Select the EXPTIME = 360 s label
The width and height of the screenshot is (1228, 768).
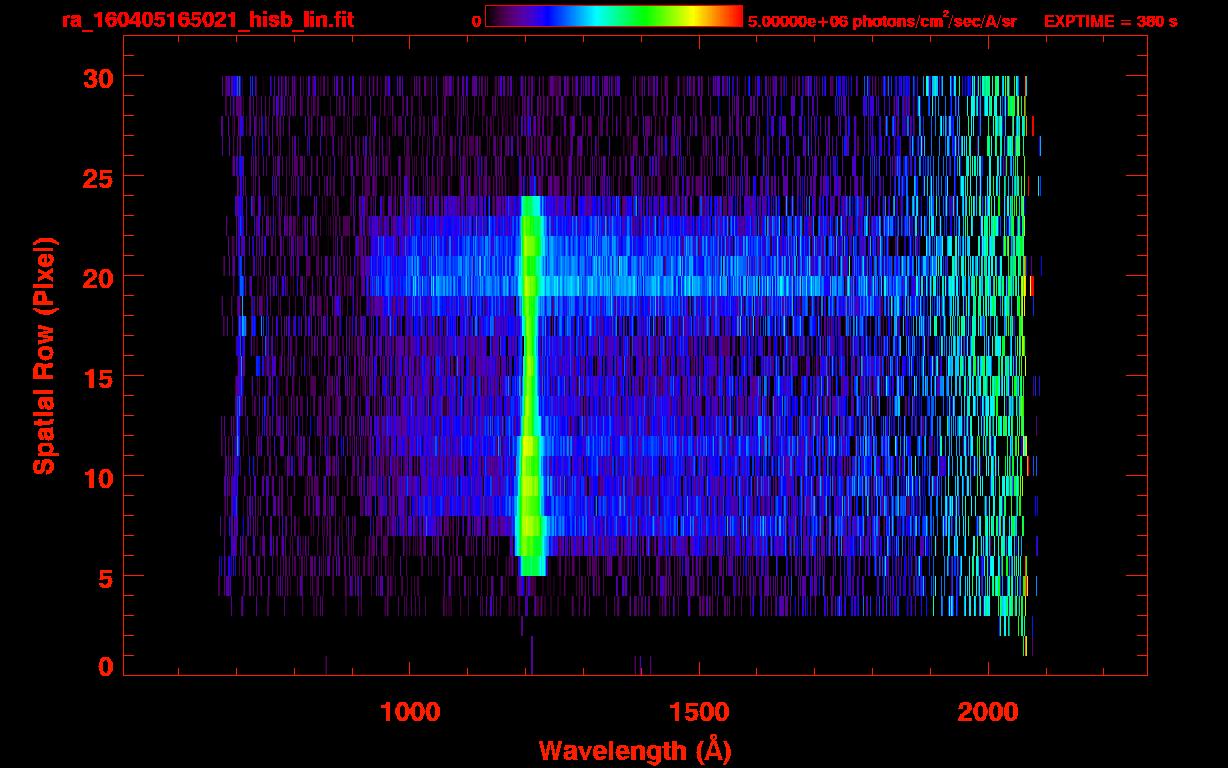pos(1110,21)
